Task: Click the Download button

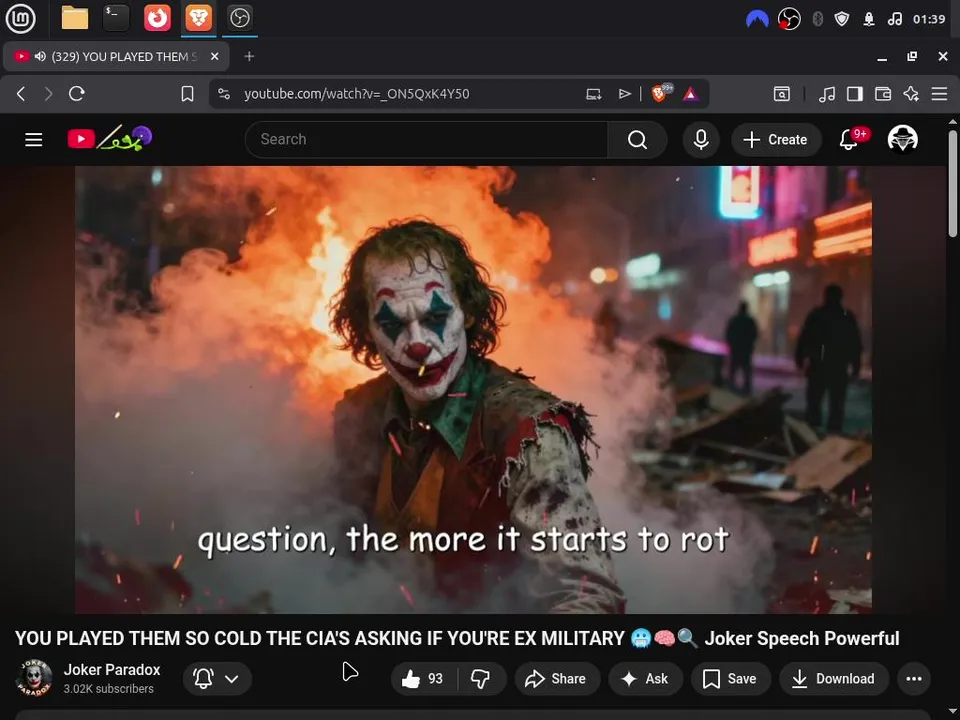Action: tap(834, 678)
